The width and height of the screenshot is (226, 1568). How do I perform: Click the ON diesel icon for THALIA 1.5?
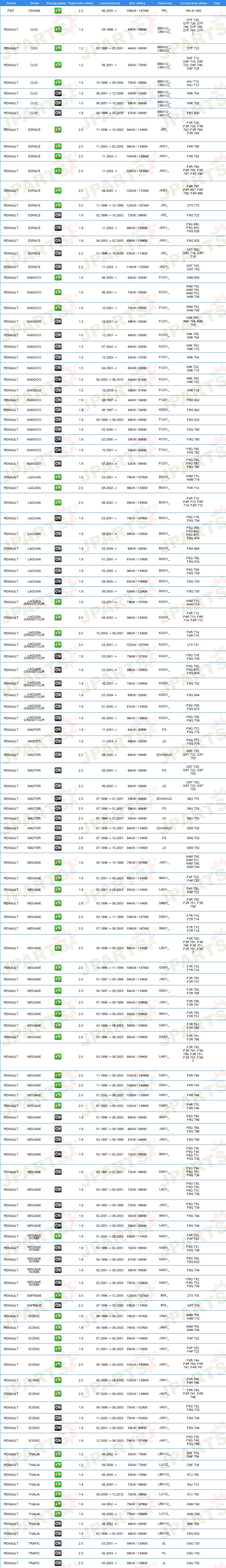[x=58, y=1524]
